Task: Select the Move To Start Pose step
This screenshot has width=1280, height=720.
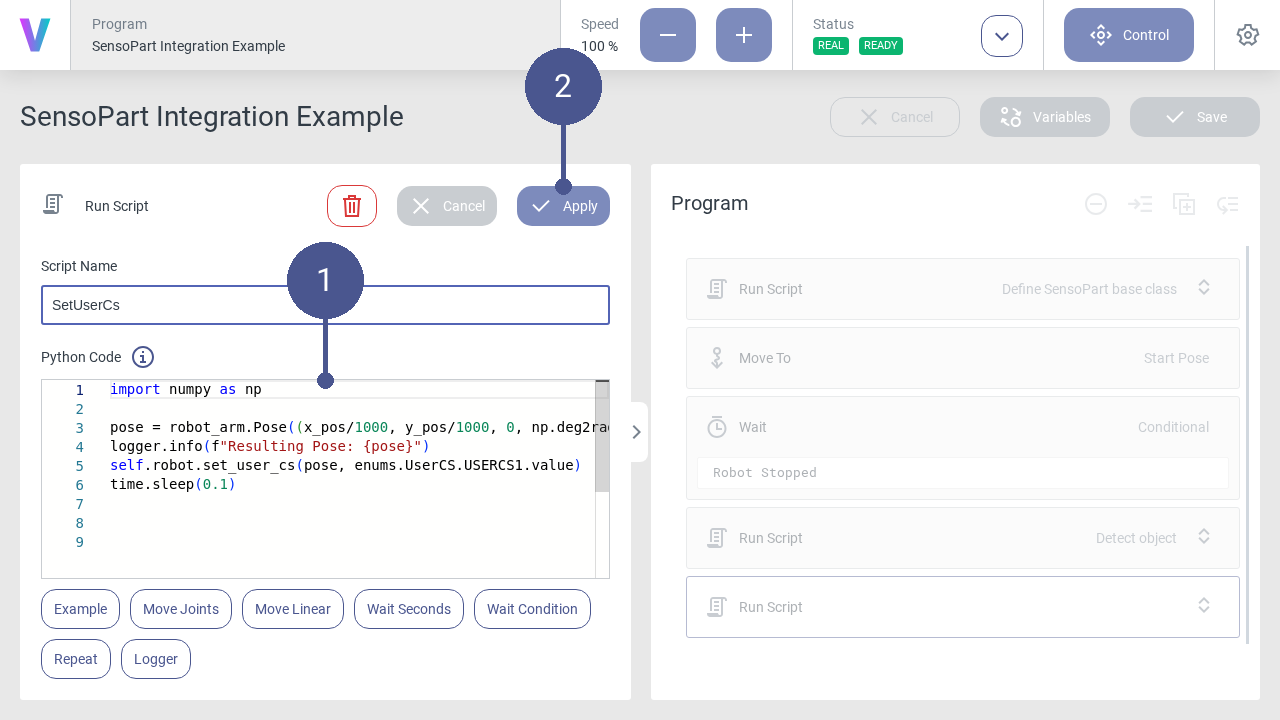Action: click(x=962, y=358)
